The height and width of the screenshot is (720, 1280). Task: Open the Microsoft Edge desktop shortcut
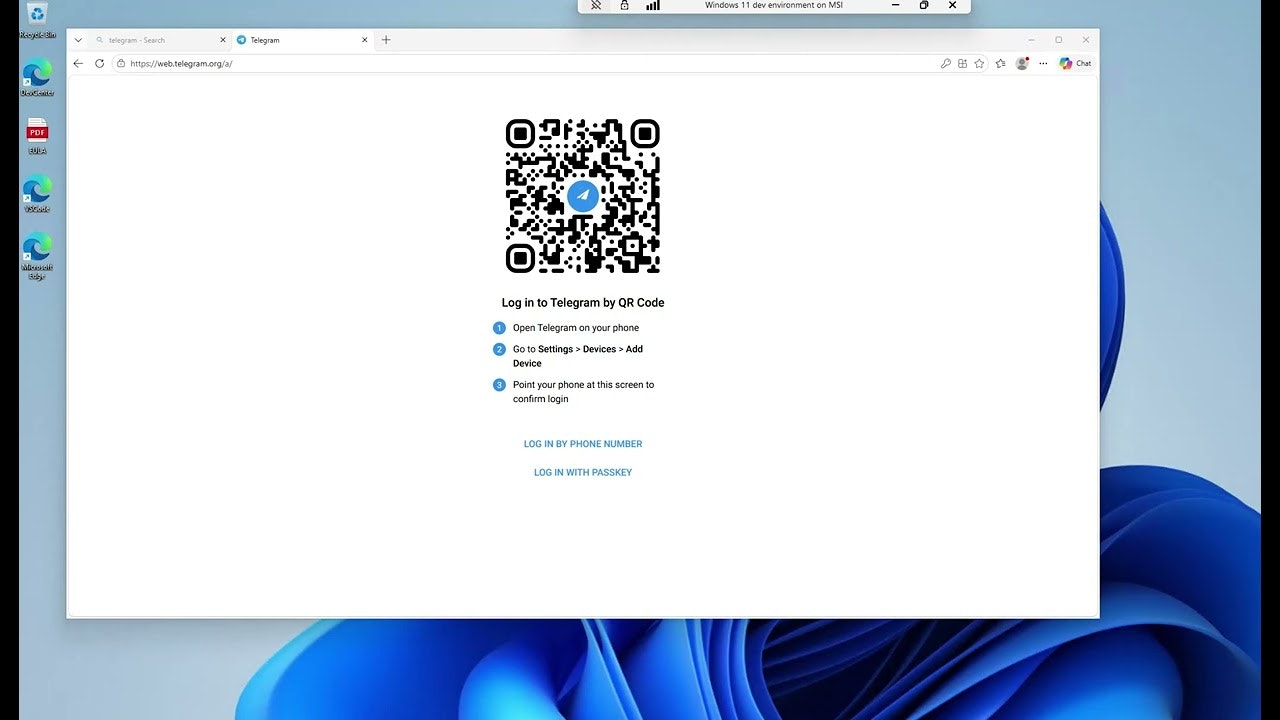point(37,257)
